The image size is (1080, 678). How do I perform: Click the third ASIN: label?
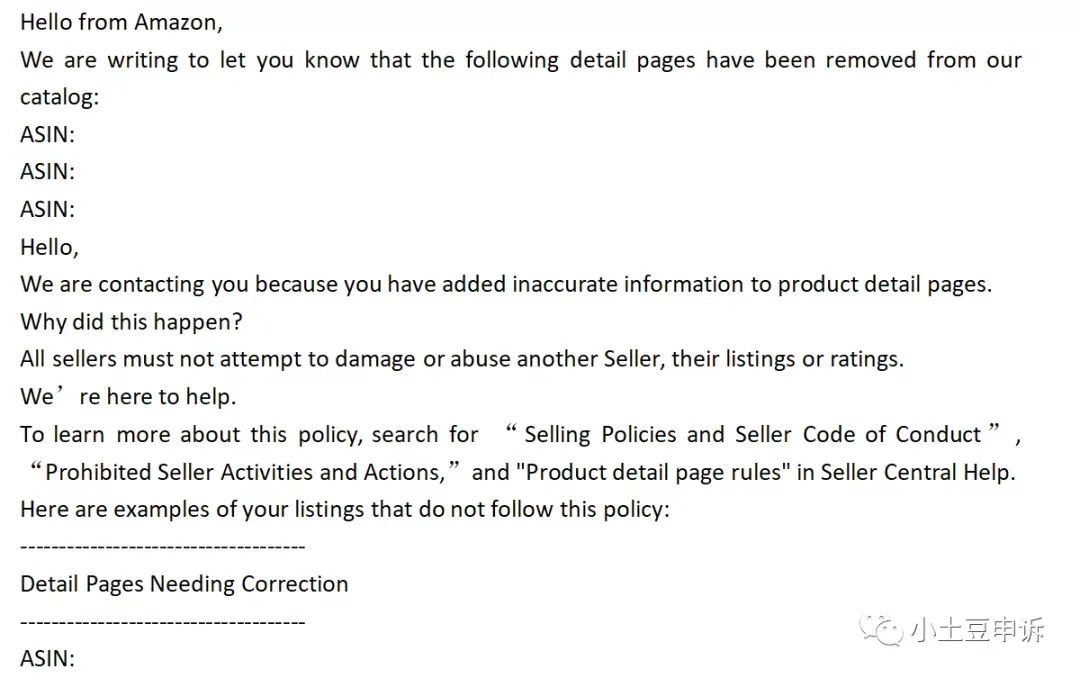[48, 209]
